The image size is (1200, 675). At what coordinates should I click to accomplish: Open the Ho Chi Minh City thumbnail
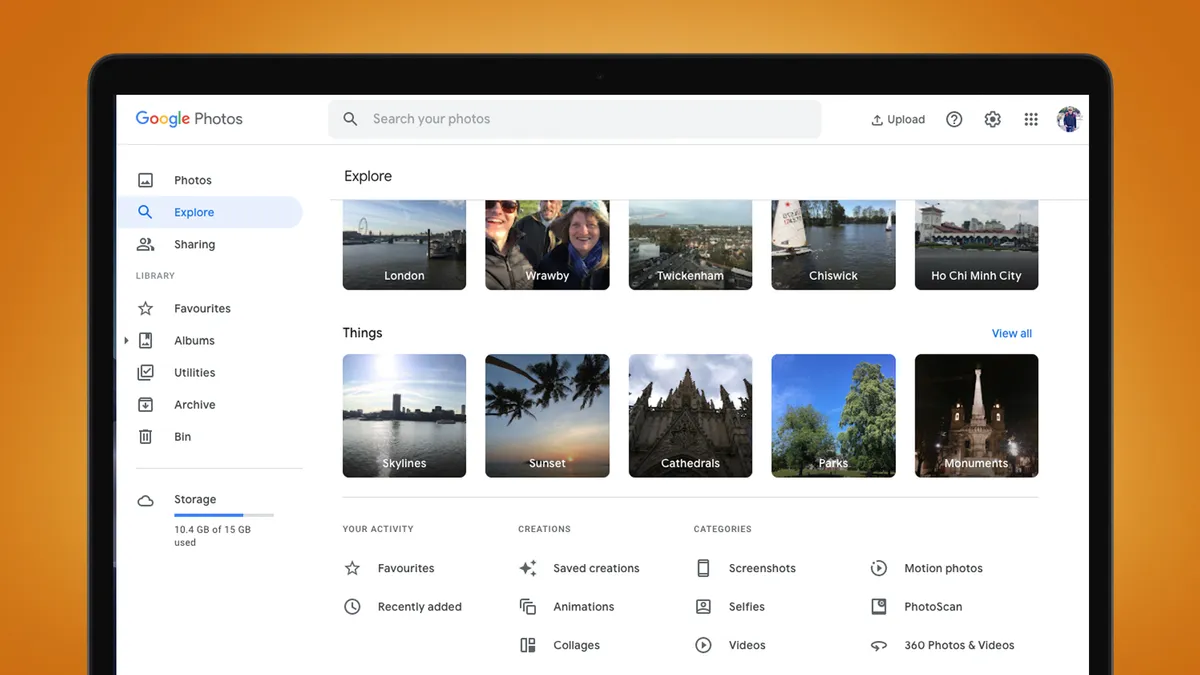pos(976,245)
